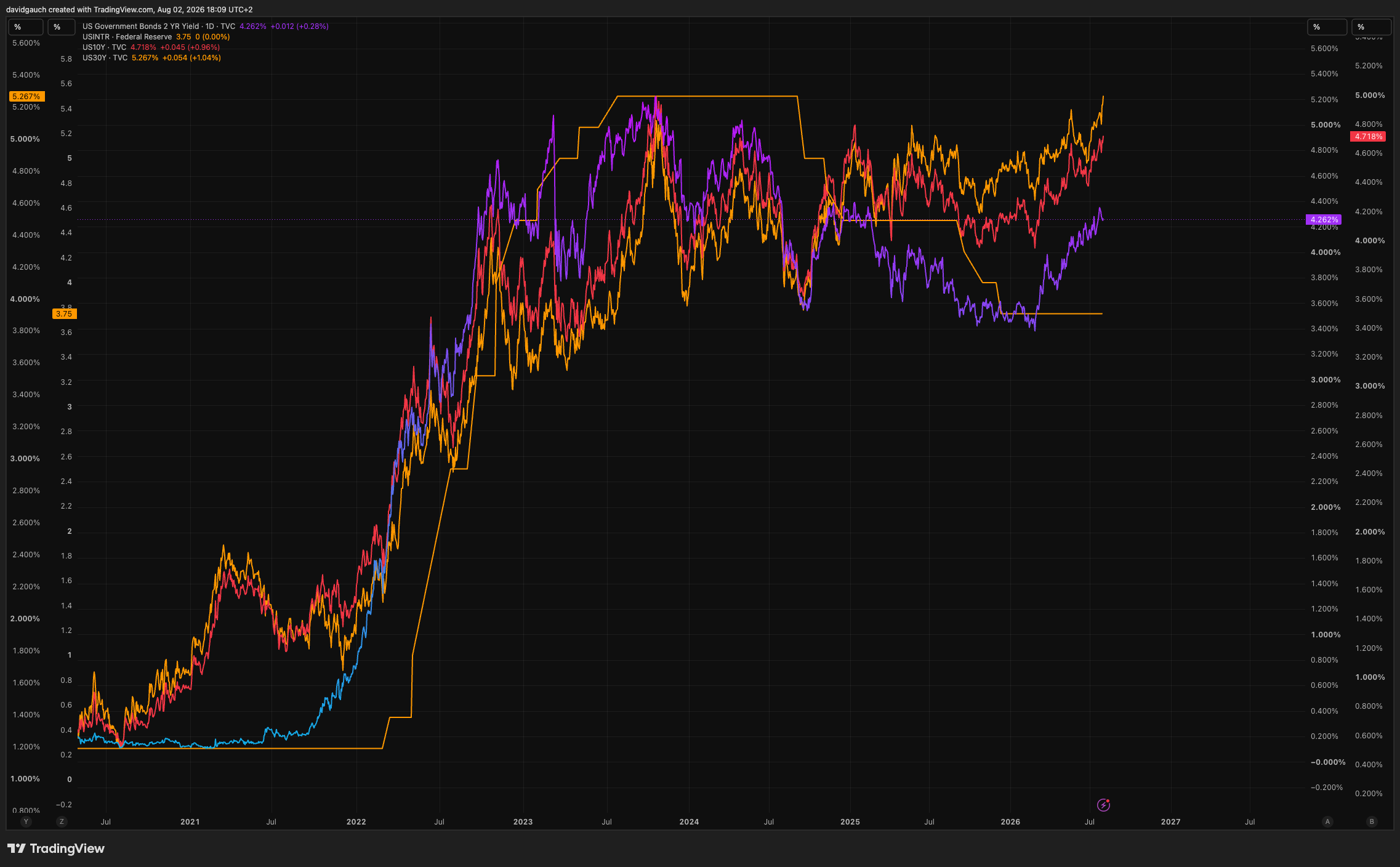Open the % unit box above scale B
The width and height of the screenshot is (1400, 867).
click(1371, 27)
